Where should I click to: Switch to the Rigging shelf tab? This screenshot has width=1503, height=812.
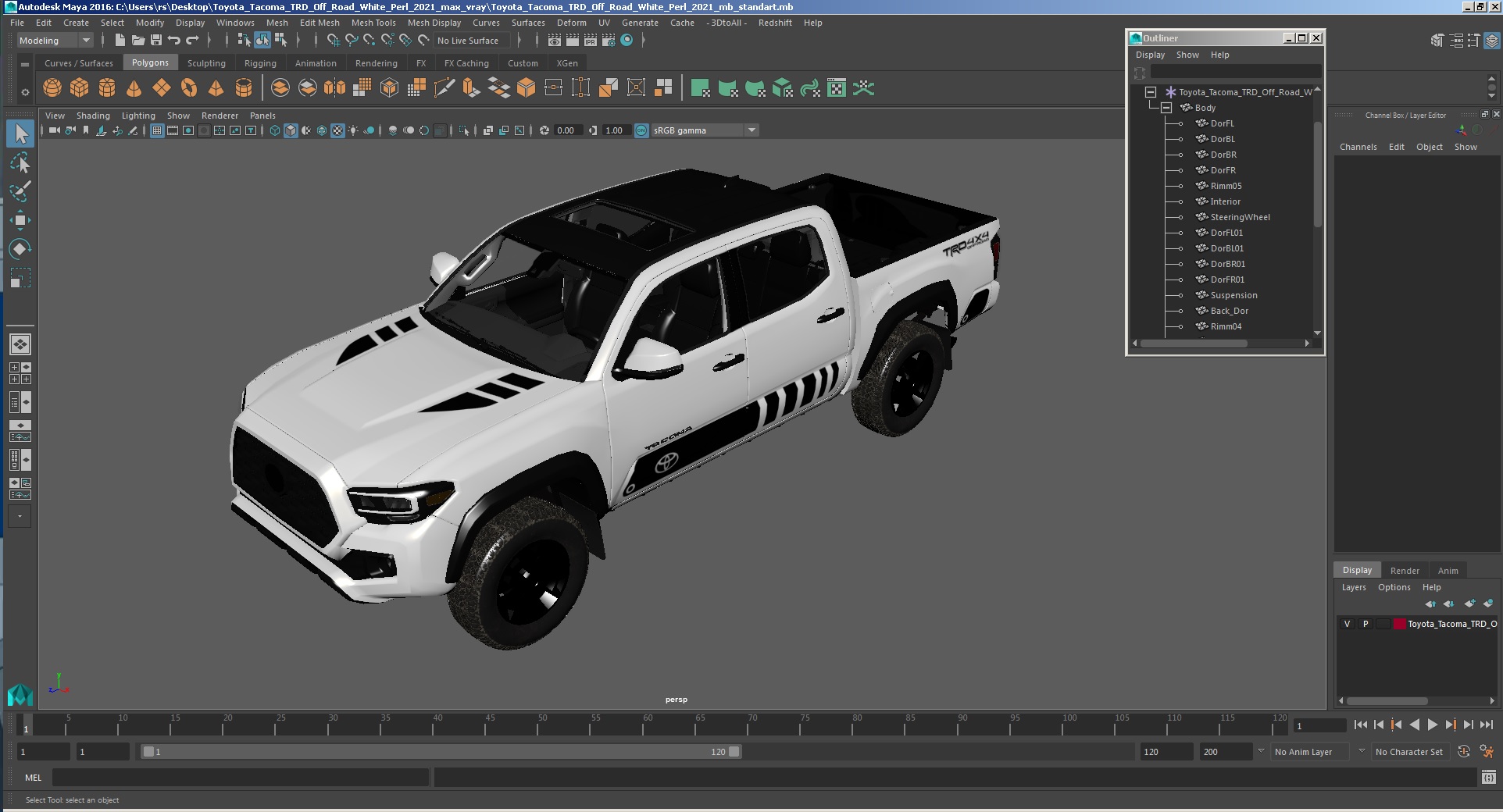pos(260,63)
